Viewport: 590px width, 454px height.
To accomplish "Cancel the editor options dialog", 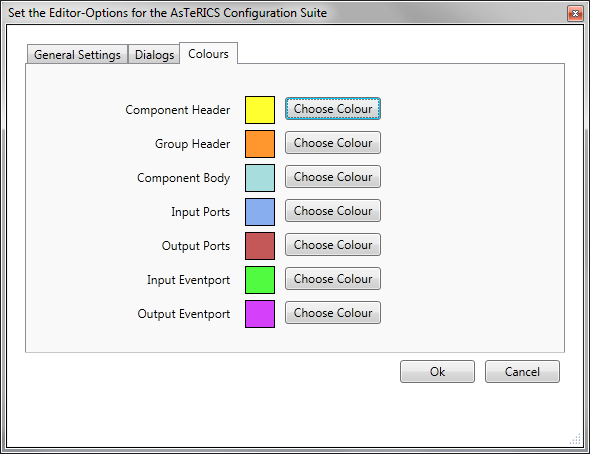I will [522, 372].
